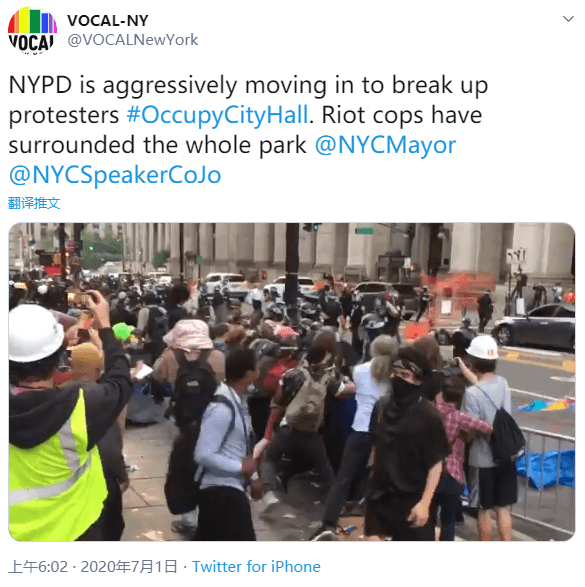
Task: Visit the @VOCALNewYork handle
Action: click(133, 40)
